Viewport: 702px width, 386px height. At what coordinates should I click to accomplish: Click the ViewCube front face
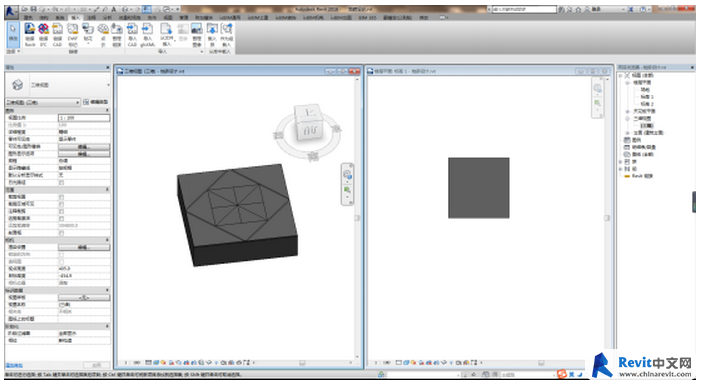pos(309,130)
